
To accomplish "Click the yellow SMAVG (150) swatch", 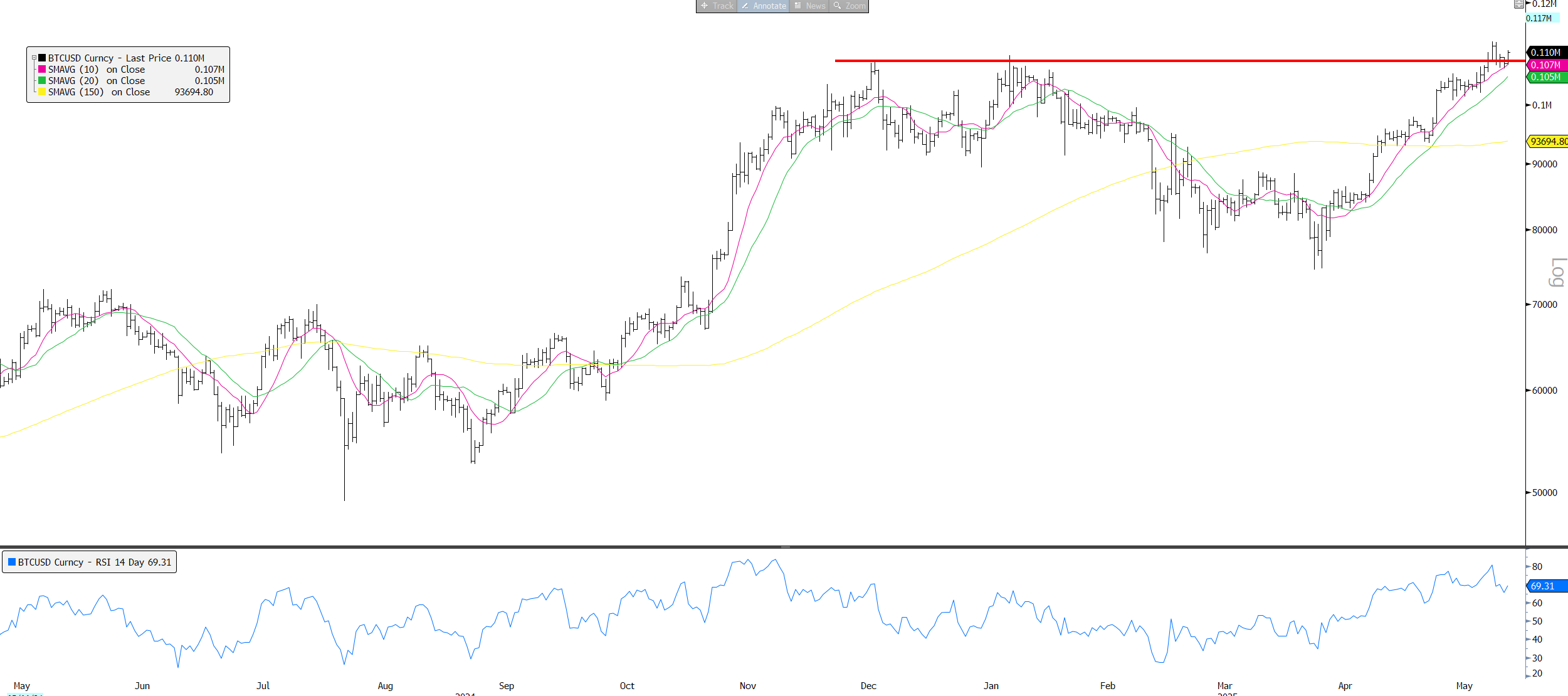I will (42, 92).
